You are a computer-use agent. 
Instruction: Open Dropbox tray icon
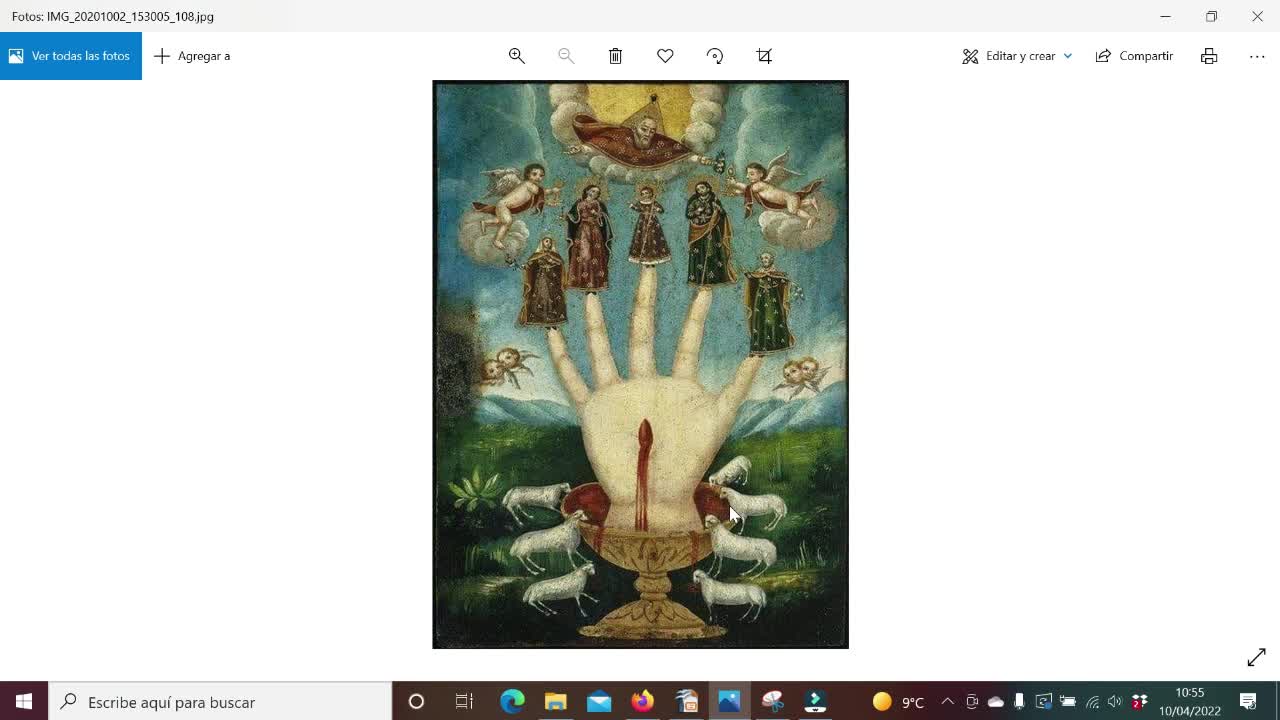click(1139, 702)
